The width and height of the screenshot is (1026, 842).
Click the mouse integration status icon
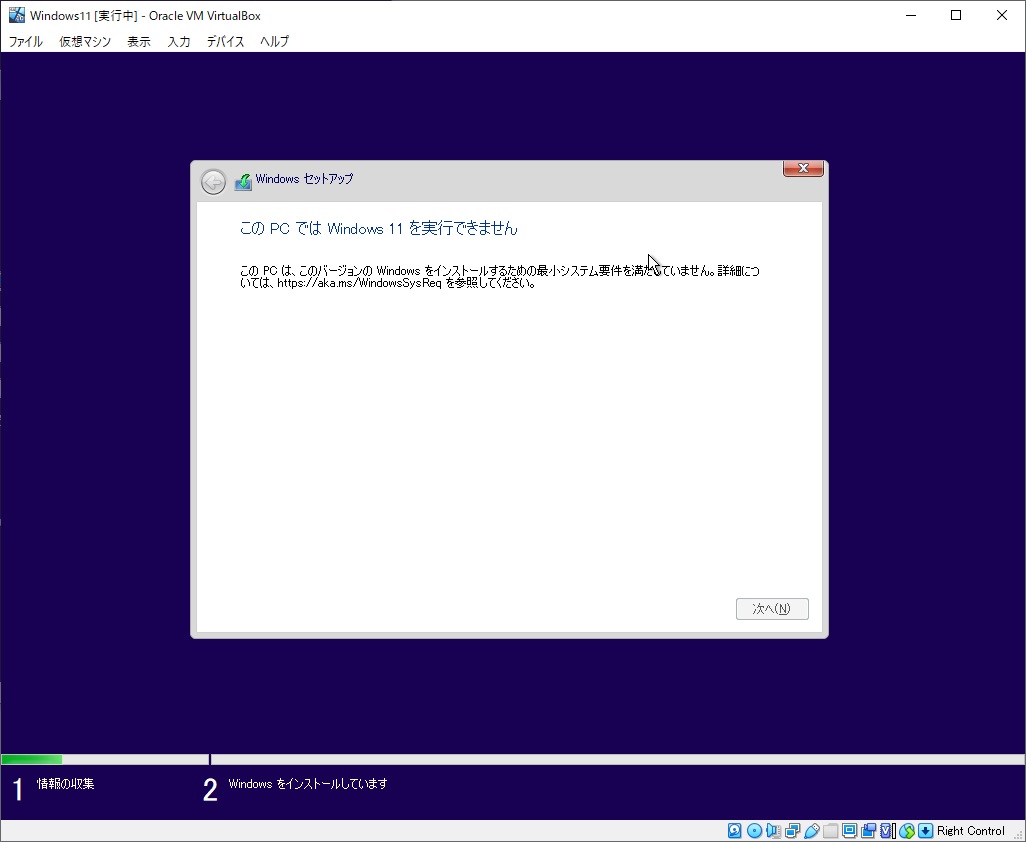(907, 831)
